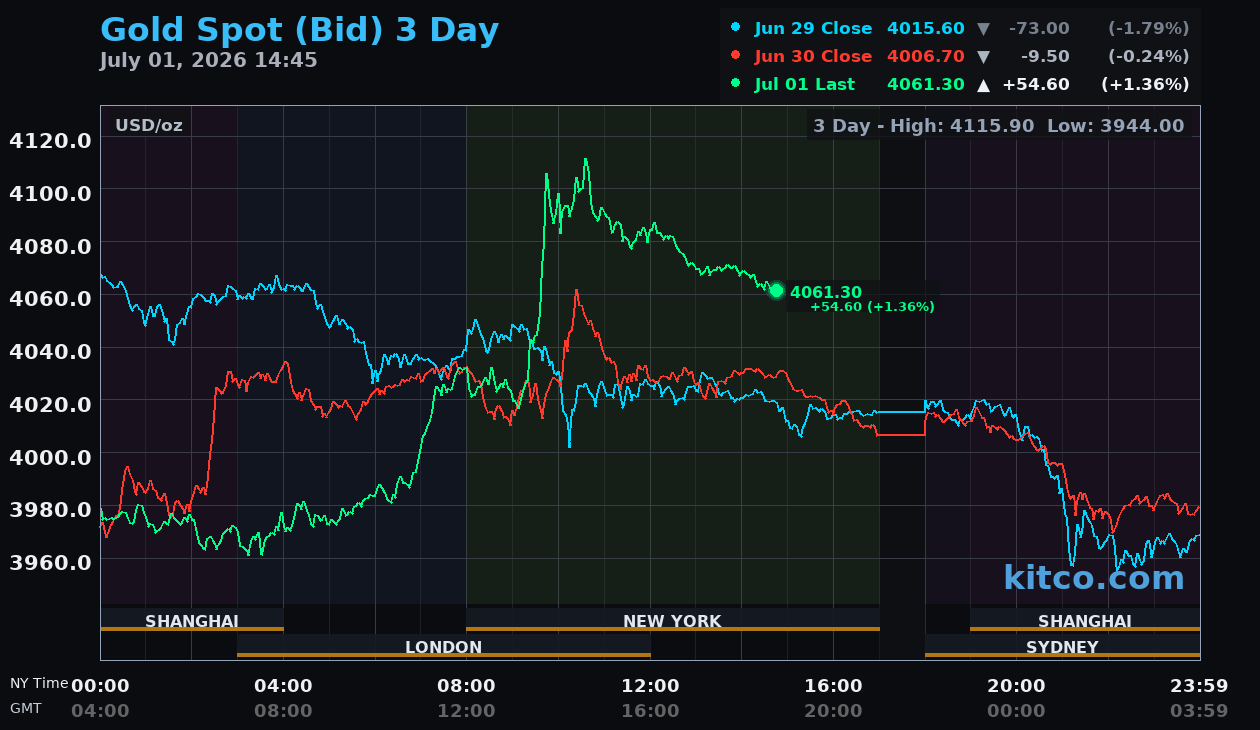Screen dimensions: 1260x730
Task: Click the '3 Day - High: 4115.90' text
Action: pyautogui.click(x=924, y=126)
